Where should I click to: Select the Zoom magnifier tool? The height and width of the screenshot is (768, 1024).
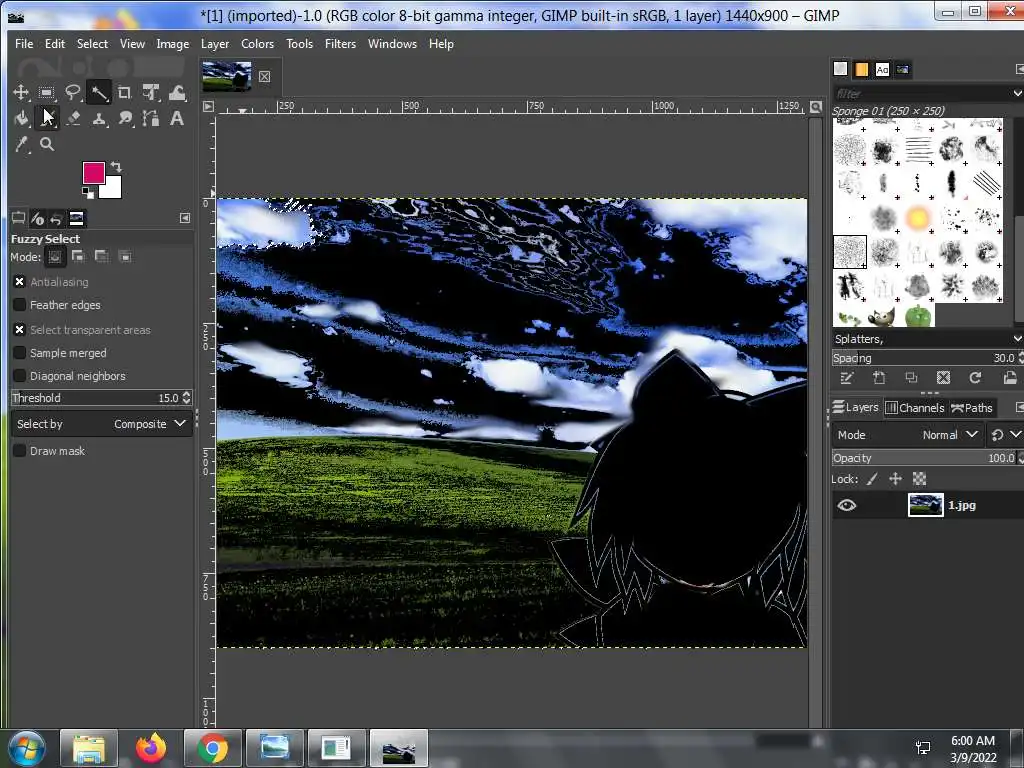[x=46, y=144]
